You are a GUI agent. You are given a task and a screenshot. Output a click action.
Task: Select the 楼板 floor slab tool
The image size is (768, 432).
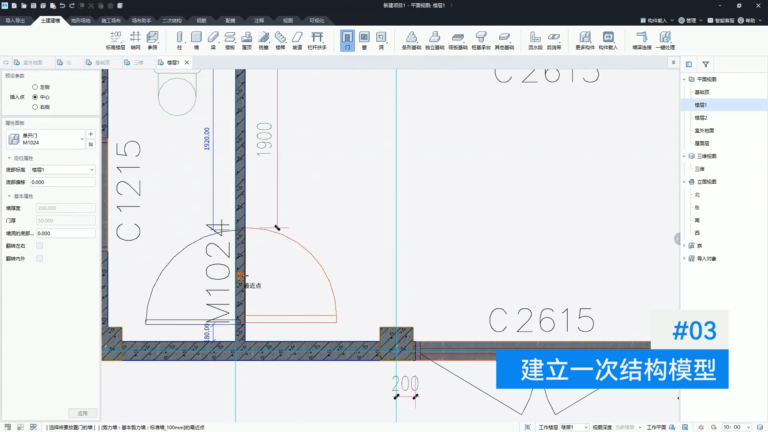point(230,40)
